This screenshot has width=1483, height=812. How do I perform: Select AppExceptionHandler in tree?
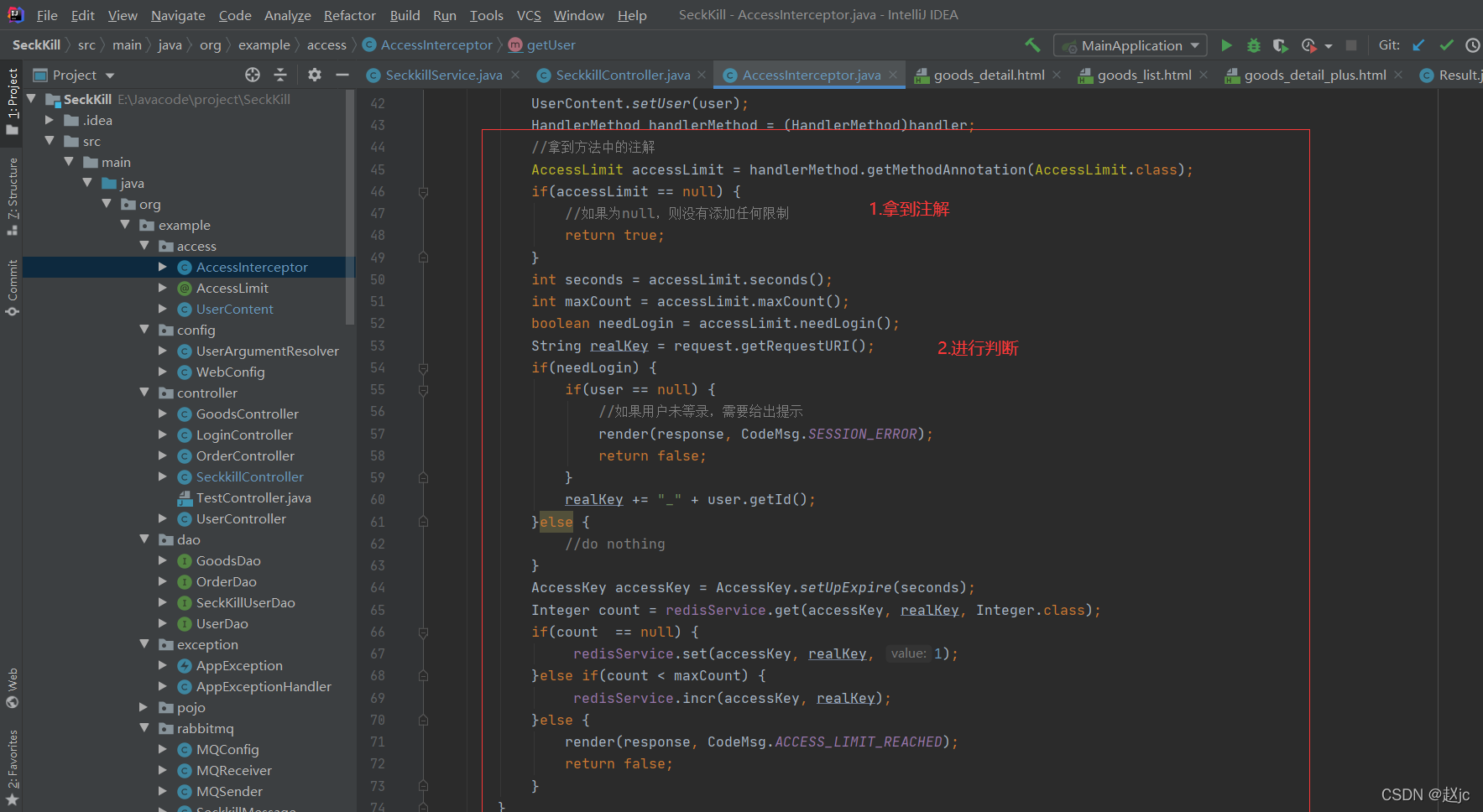(264, 686)
